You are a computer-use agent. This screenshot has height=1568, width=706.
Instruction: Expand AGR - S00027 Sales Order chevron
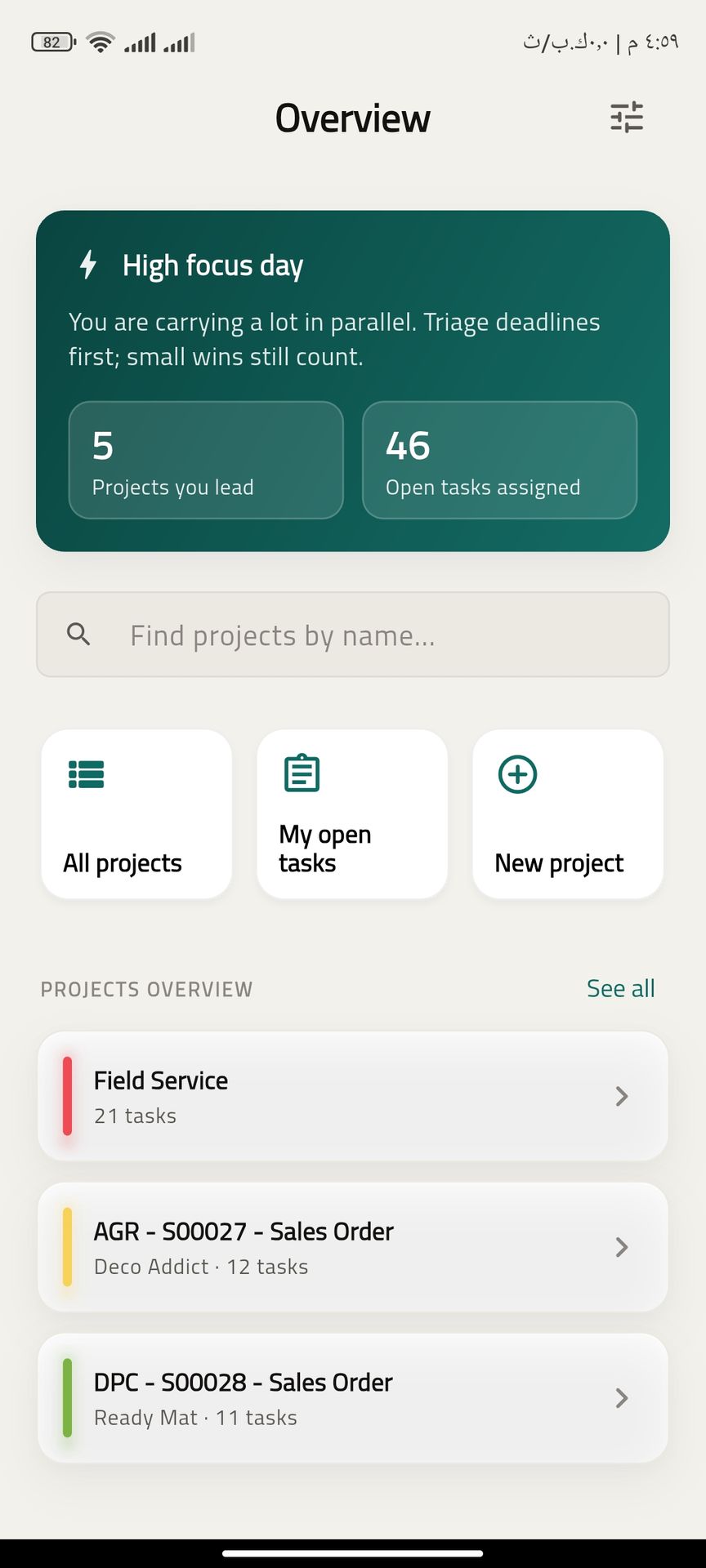click(x=622, y=1247)
